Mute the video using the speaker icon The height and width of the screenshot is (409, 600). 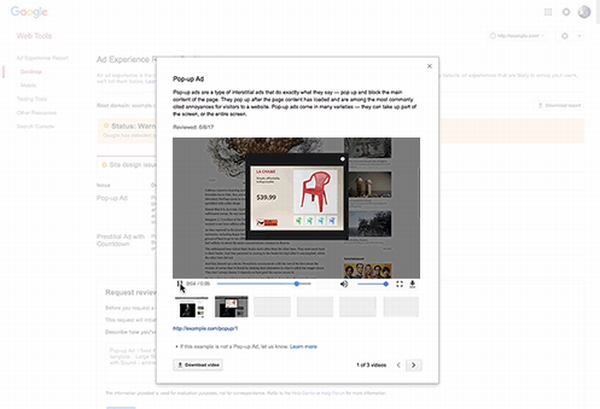tap(344, 284)
